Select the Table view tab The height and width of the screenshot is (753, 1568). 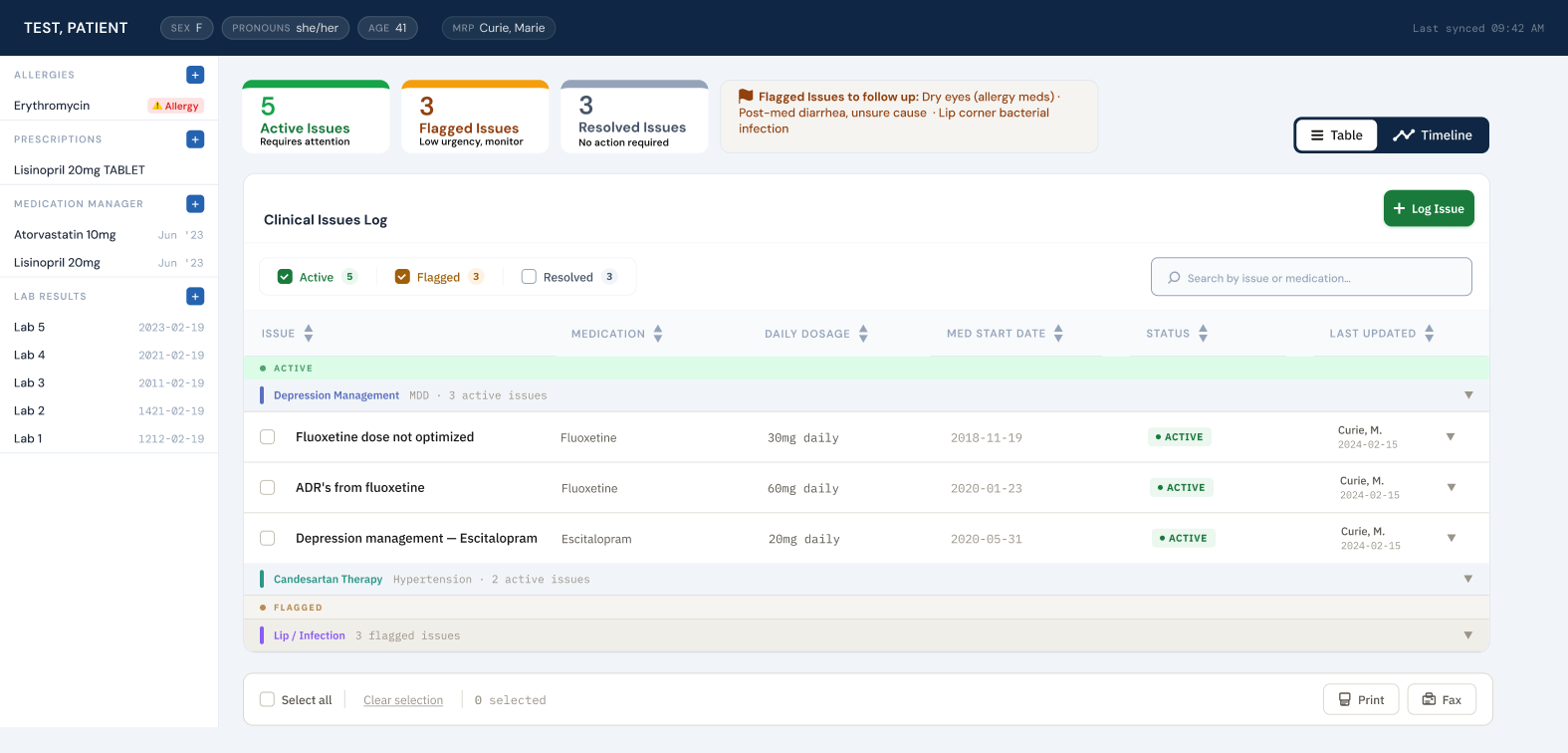tap(1336, 135)
